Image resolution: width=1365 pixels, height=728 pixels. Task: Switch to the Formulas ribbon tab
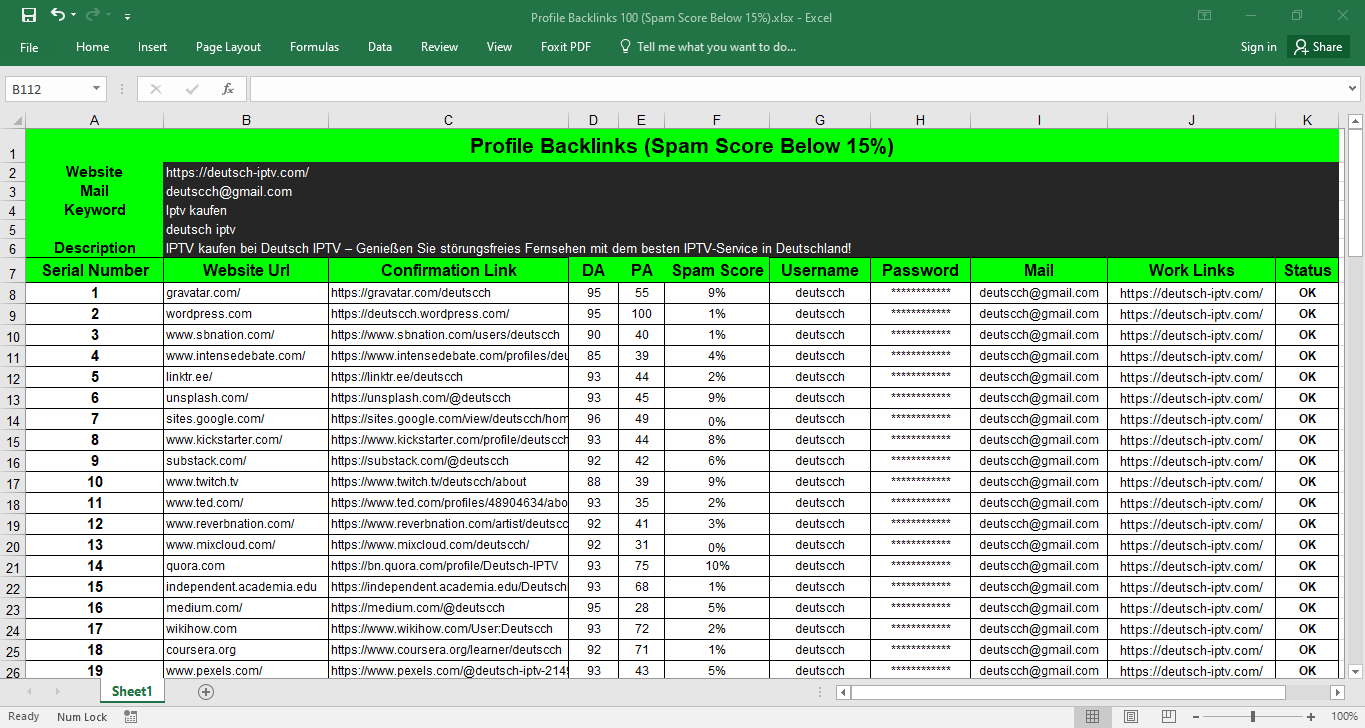pyautogui.click(x=314, y=46)
